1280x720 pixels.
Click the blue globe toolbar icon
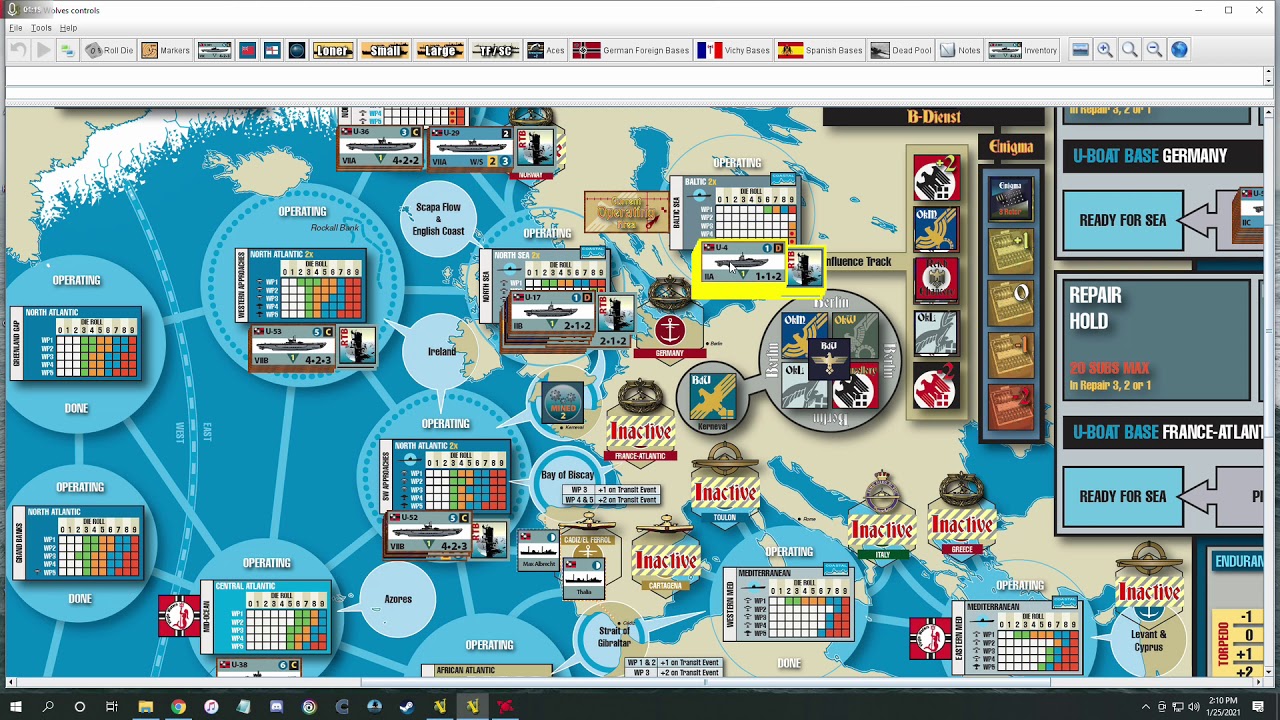click(x=1179, y=50)
